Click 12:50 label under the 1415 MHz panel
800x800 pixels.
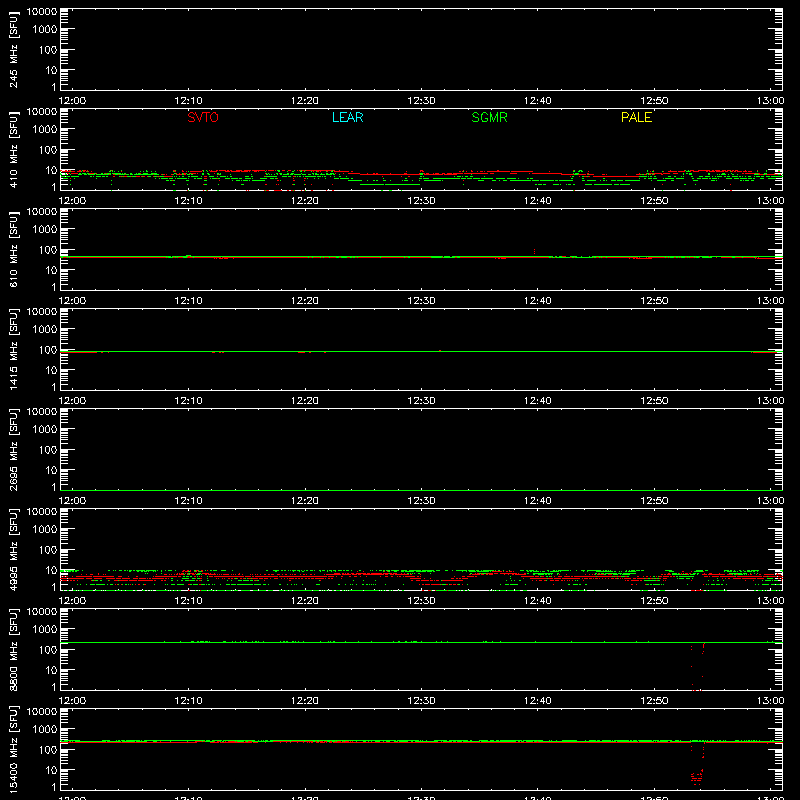pyautogui.click(x=654, y=401)
